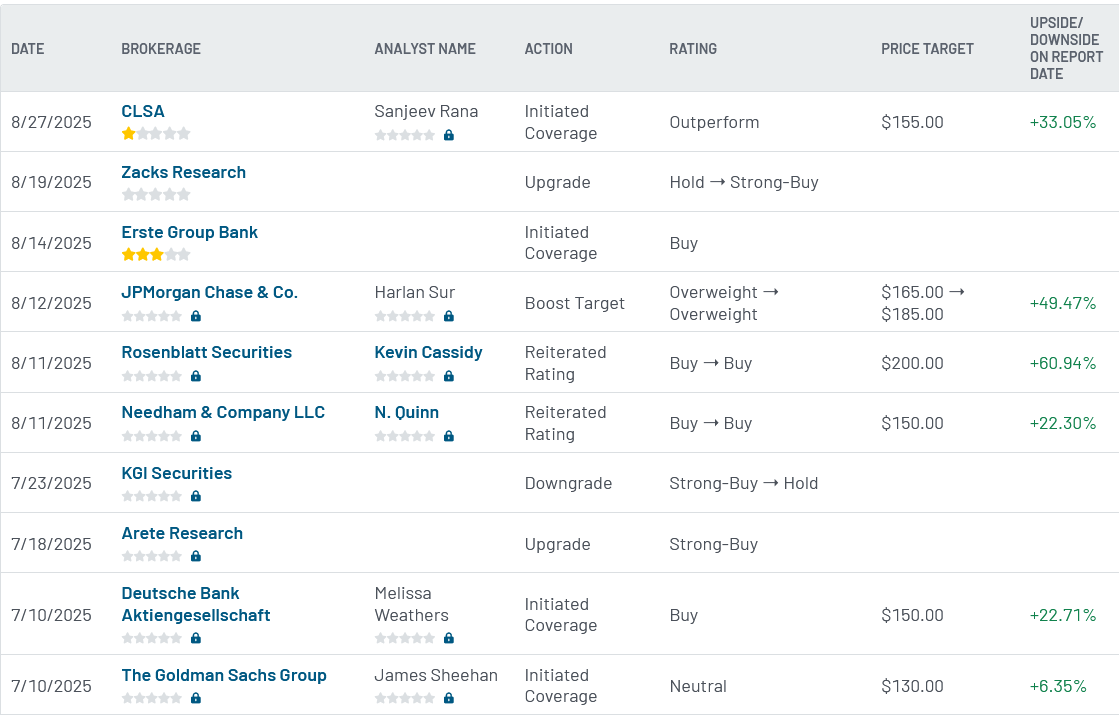Screen dimensions: 1119x715
Task: Click the lock icon beside N. Quinn's rating
Action: pyautogui.click(x=449, y=436)
